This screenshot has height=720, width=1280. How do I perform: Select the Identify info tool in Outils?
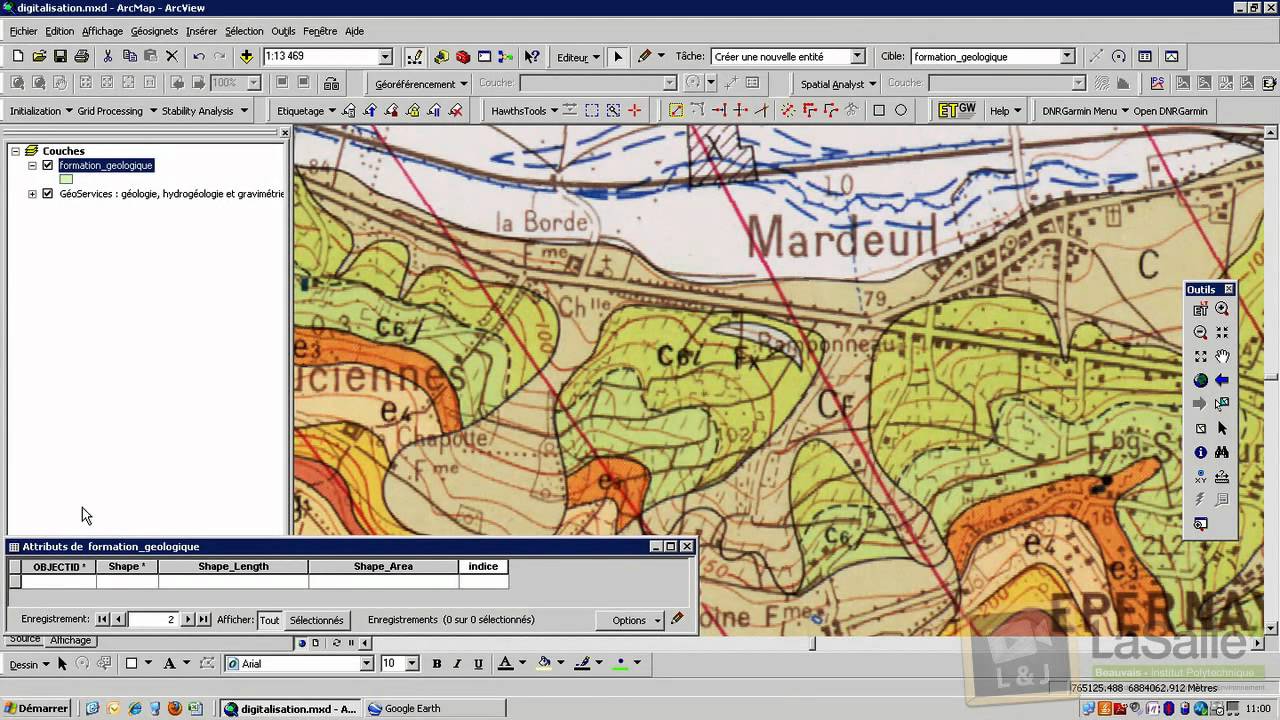pyautogui.click(x=1200, y=452)
